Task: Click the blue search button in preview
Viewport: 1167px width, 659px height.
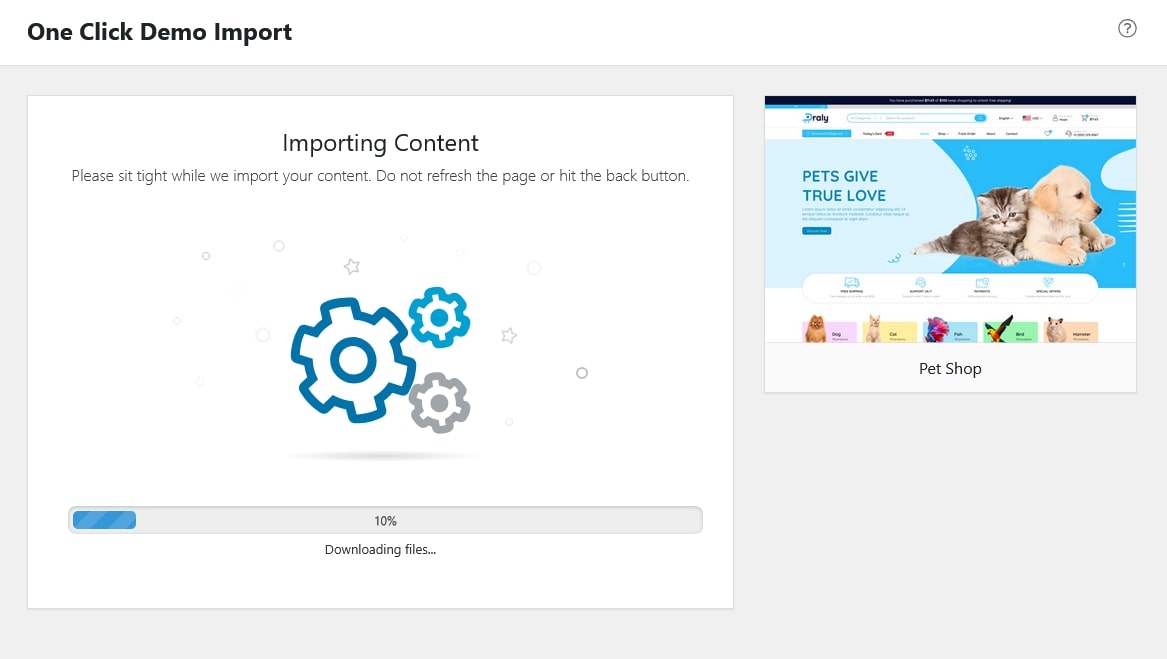Action: (x=979, y=117)
